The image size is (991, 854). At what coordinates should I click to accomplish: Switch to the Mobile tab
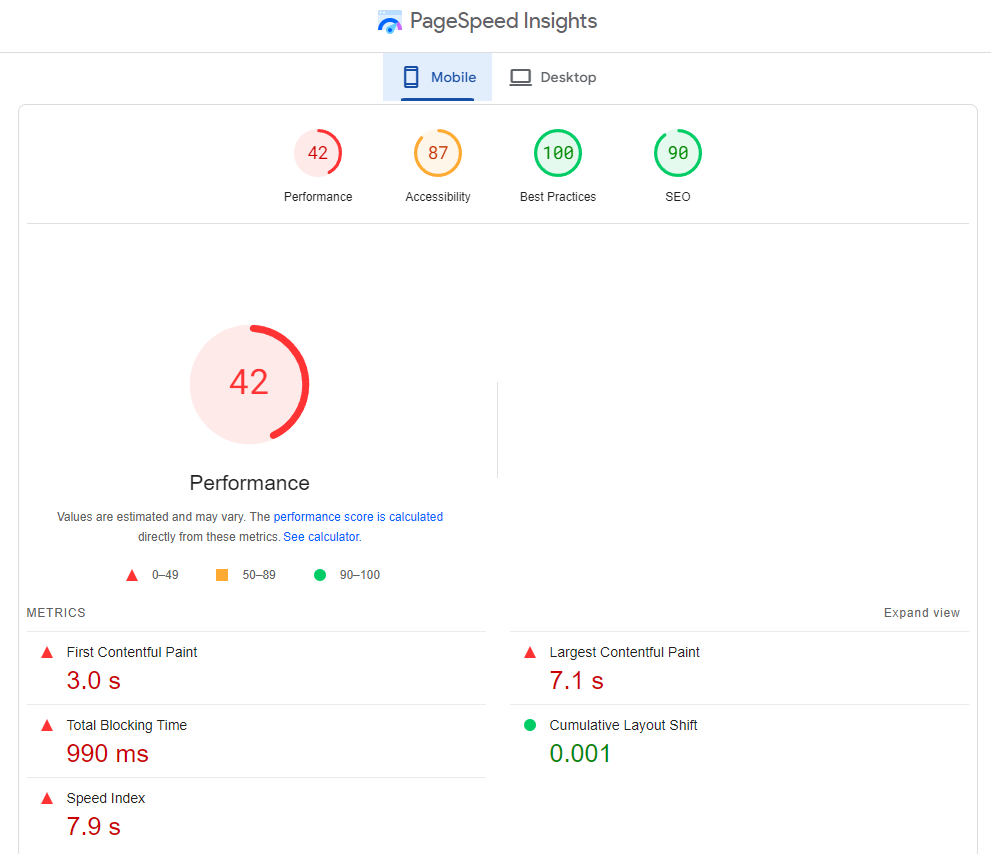tap(437, 77)
